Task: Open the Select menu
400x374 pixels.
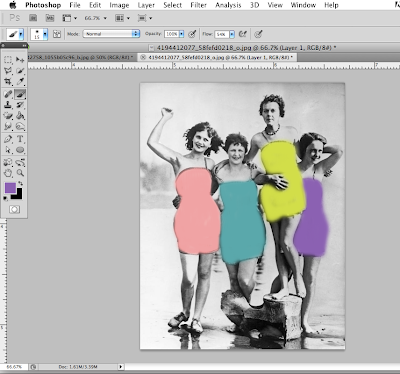Action: tap(172, 5)
